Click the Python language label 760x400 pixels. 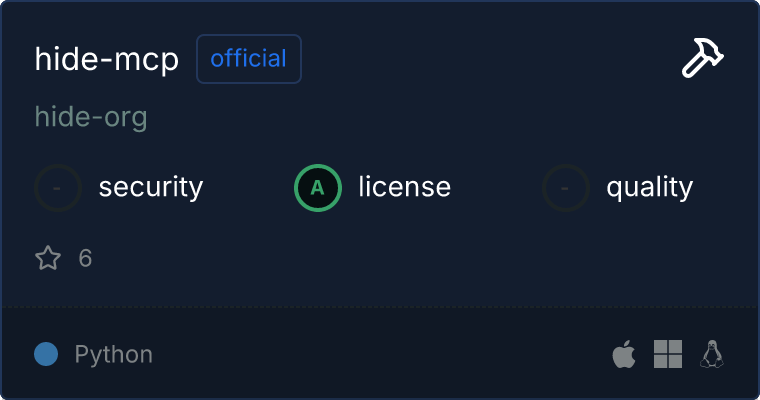[114, 354]
